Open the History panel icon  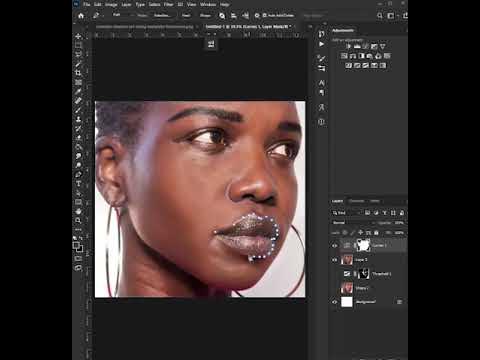pos(321,34)
